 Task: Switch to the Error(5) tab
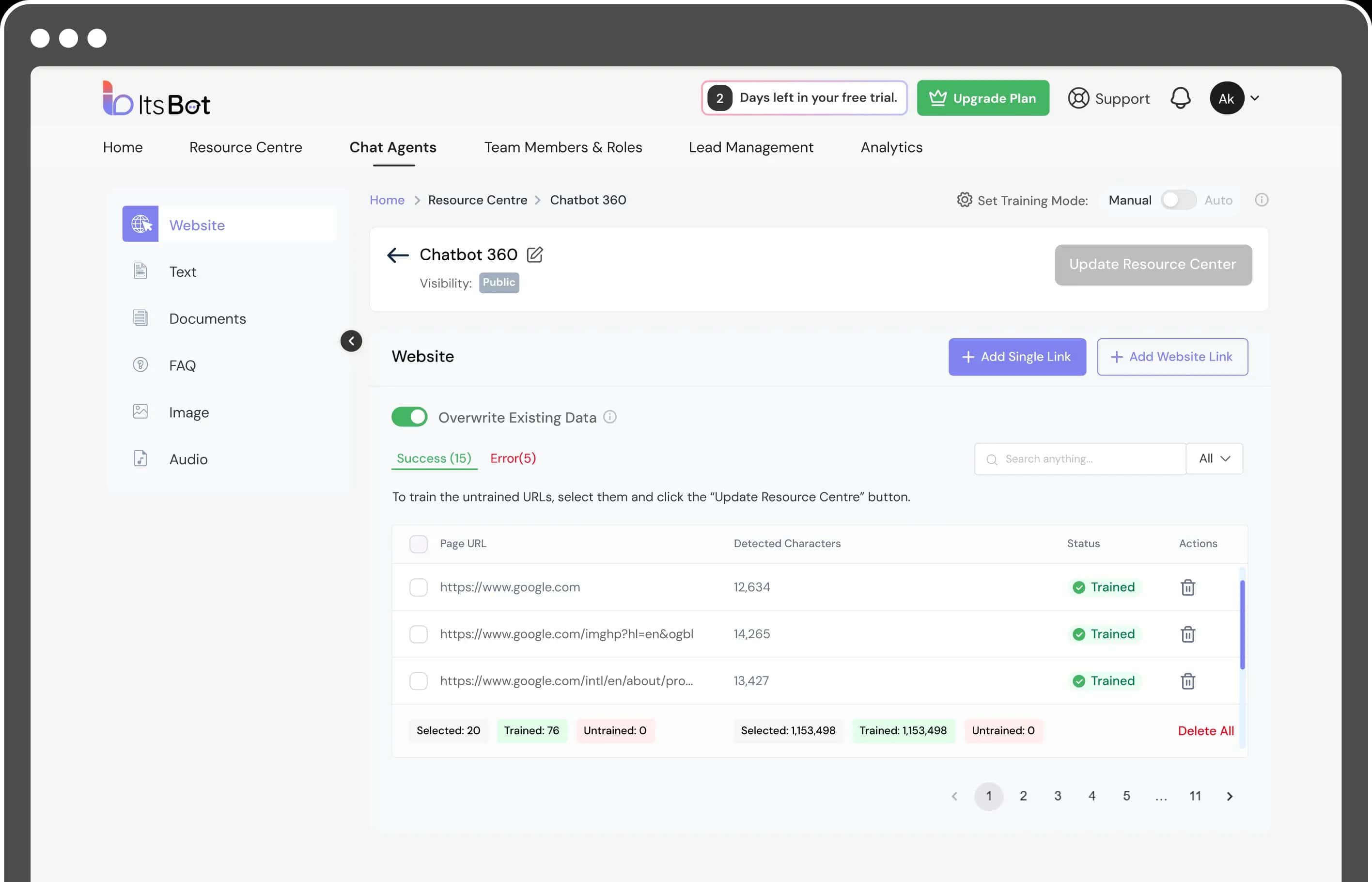[513, 458]
